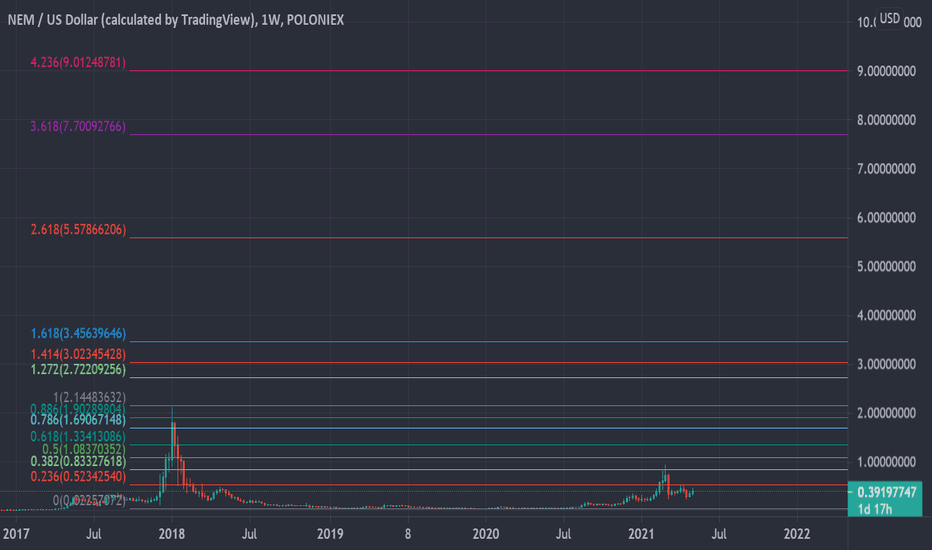The width and height of the screenshot is (932, 550).
Task: Click the 0.236(0.52342540) Fibonacci label
Action: coord(78,477)
